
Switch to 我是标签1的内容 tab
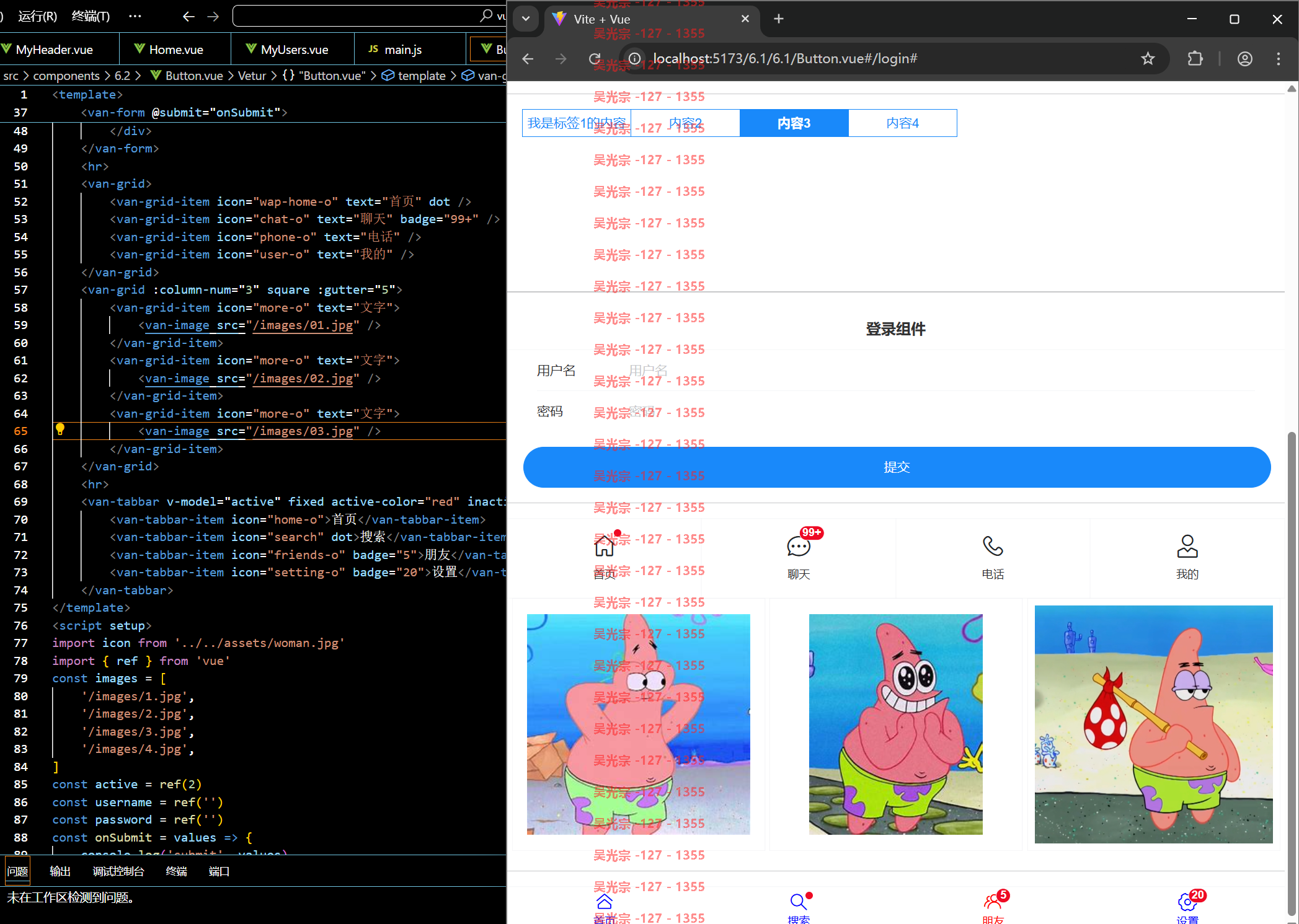click(577, 123)
